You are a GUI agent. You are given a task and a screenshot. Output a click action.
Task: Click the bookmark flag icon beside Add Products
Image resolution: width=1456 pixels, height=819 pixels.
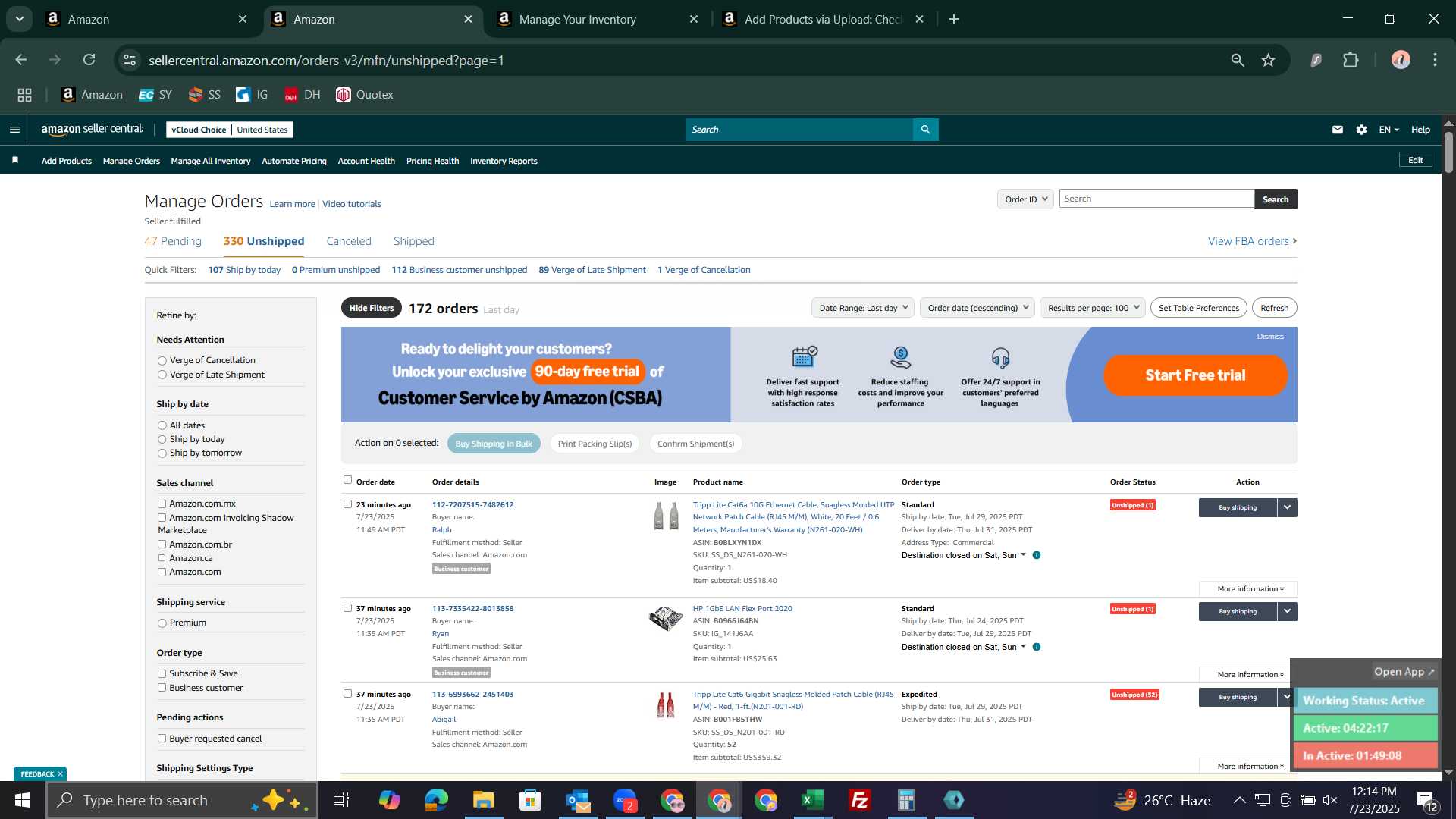point(15,160)
